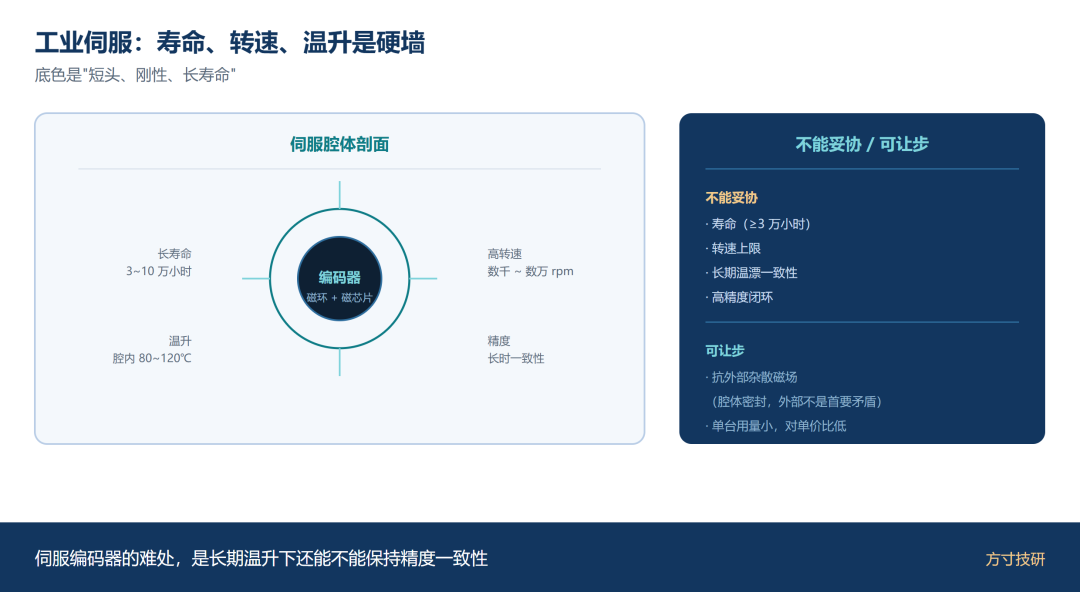1080x592 pixels.
Task: Click the "伺服腔体剖面" panel heading
Action: (340, 144)
